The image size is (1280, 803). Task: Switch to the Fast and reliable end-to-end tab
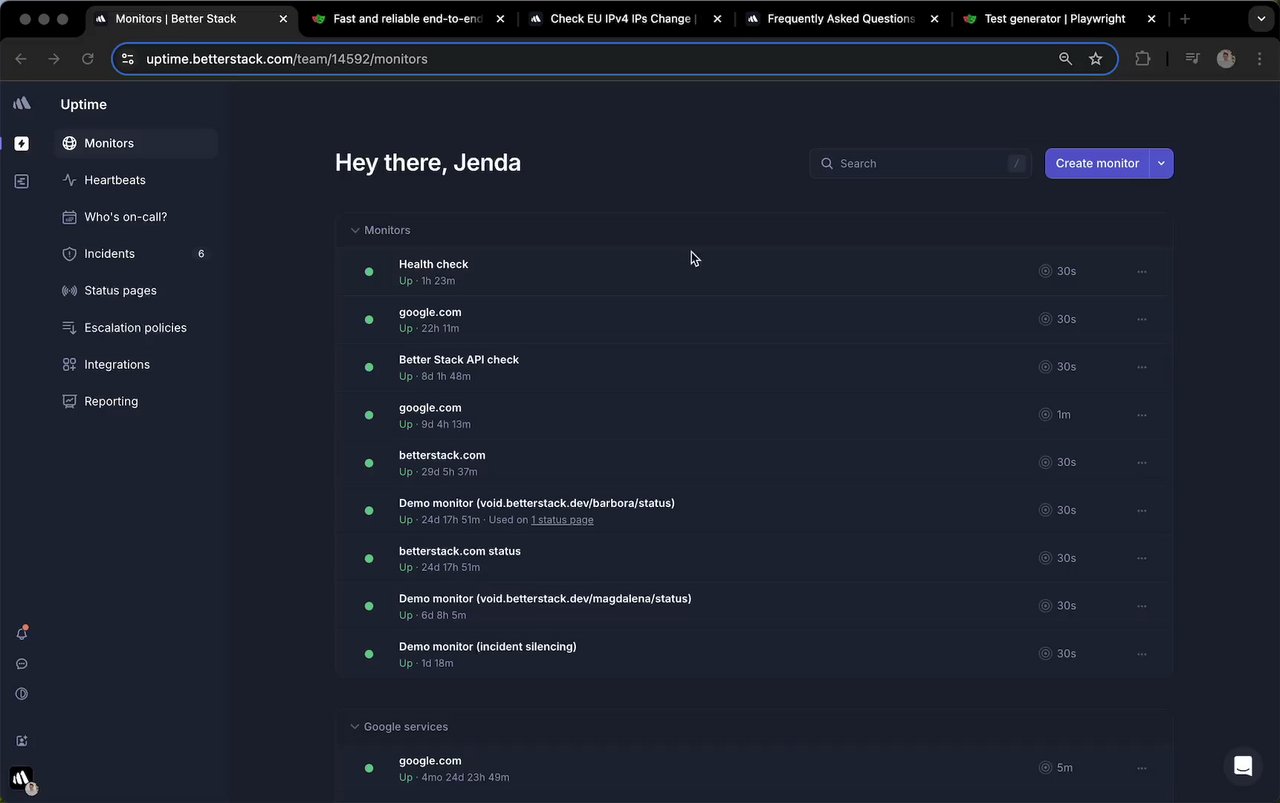[408, 19]
